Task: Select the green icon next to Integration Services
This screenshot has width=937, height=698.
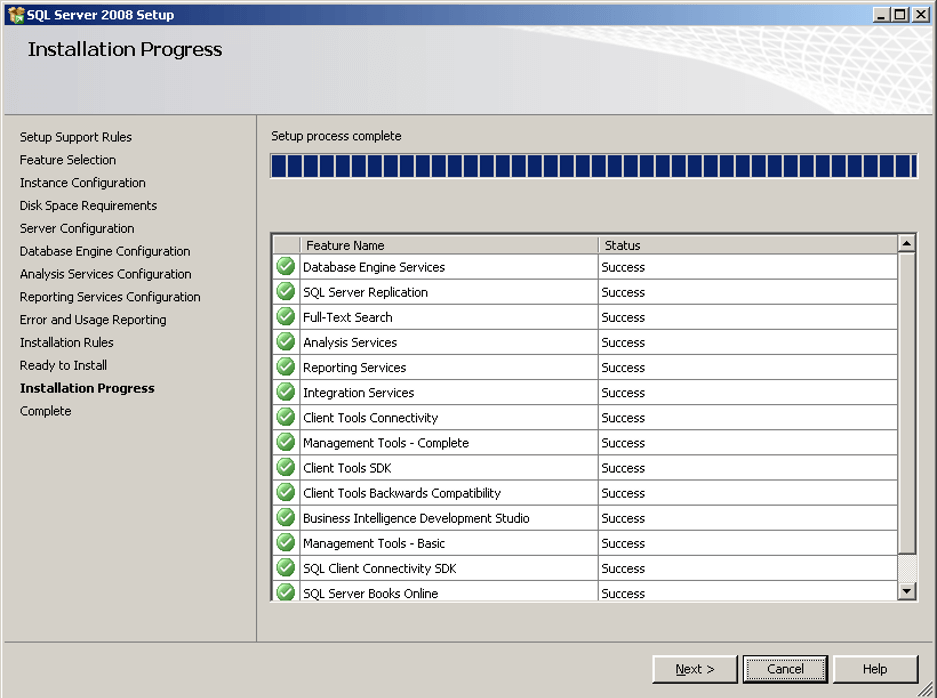Action: pyautogui.click(x=286, y=392)
